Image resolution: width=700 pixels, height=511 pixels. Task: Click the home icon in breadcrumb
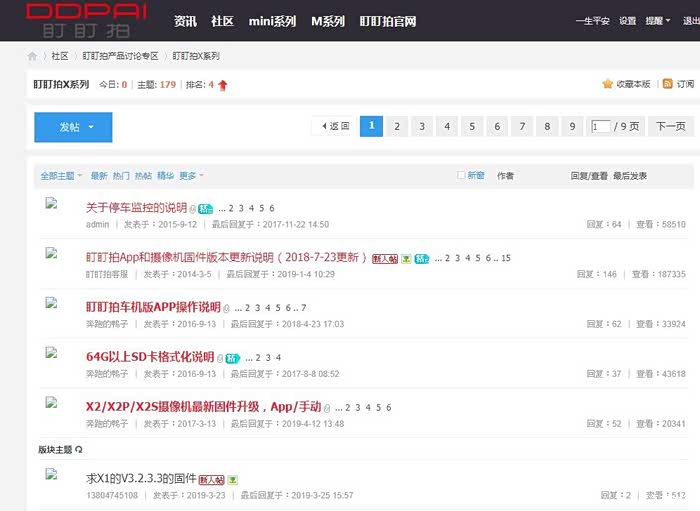[33, 56]
